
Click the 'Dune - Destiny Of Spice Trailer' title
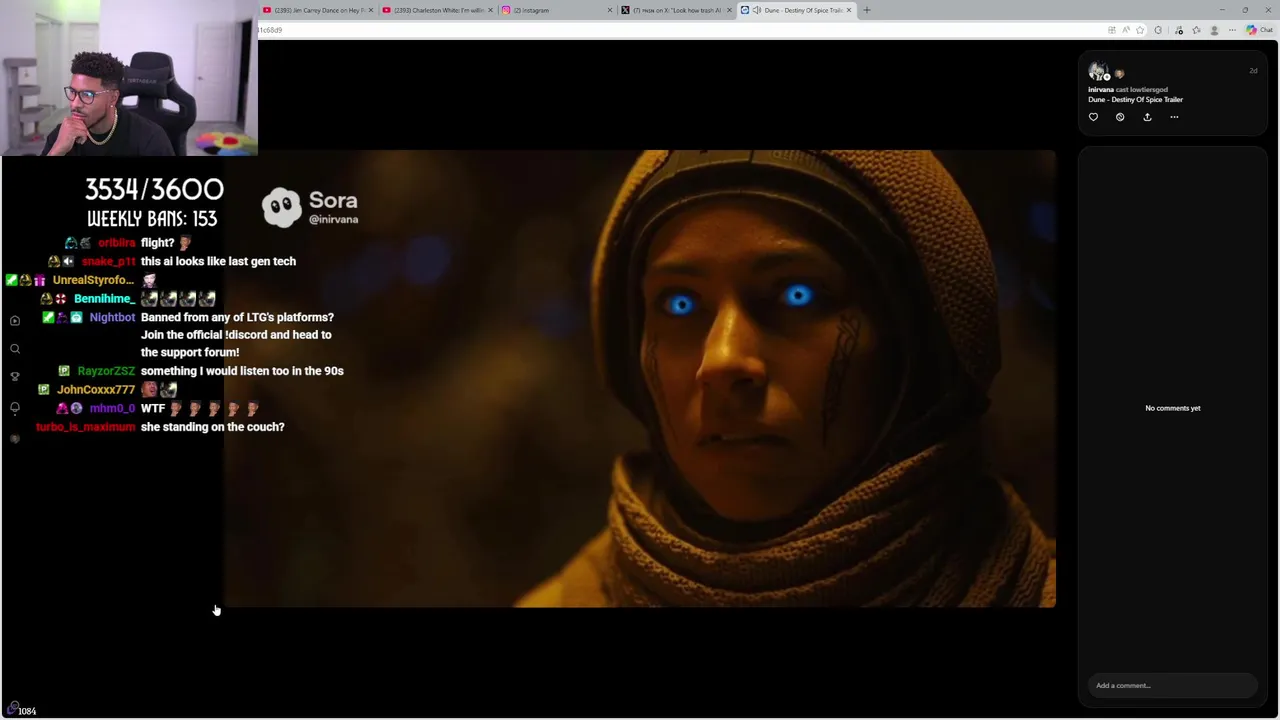pos(1135,100)
